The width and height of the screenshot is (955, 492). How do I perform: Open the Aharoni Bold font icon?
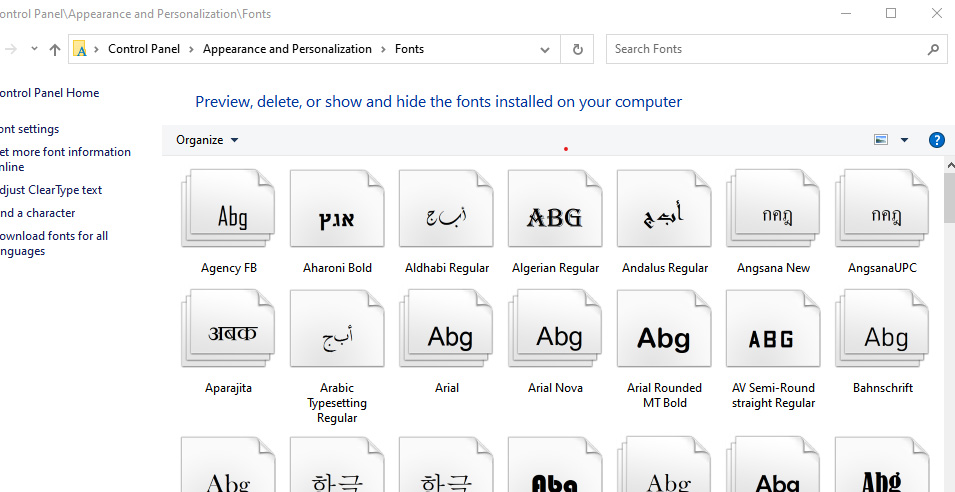pos(337,208)
